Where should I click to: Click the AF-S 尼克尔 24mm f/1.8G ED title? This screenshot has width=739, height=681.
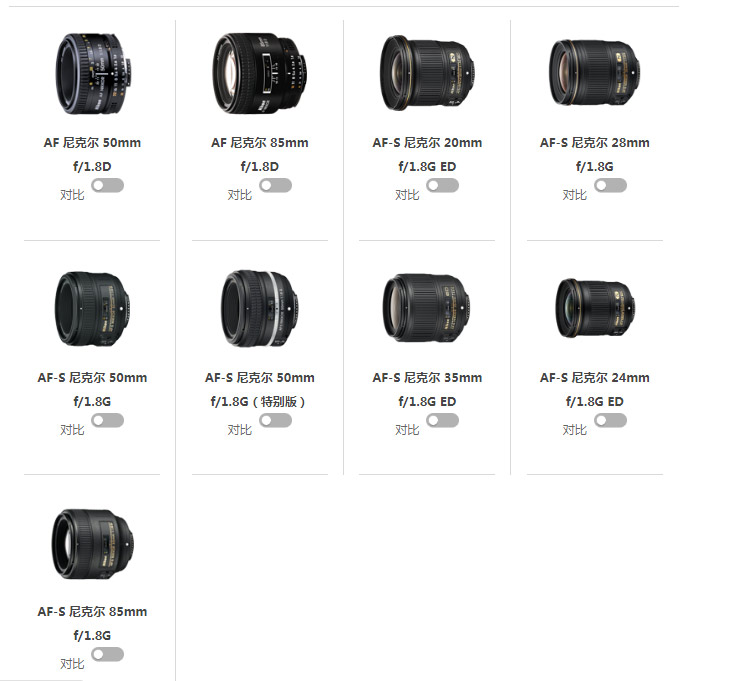[x=595, y=389]
